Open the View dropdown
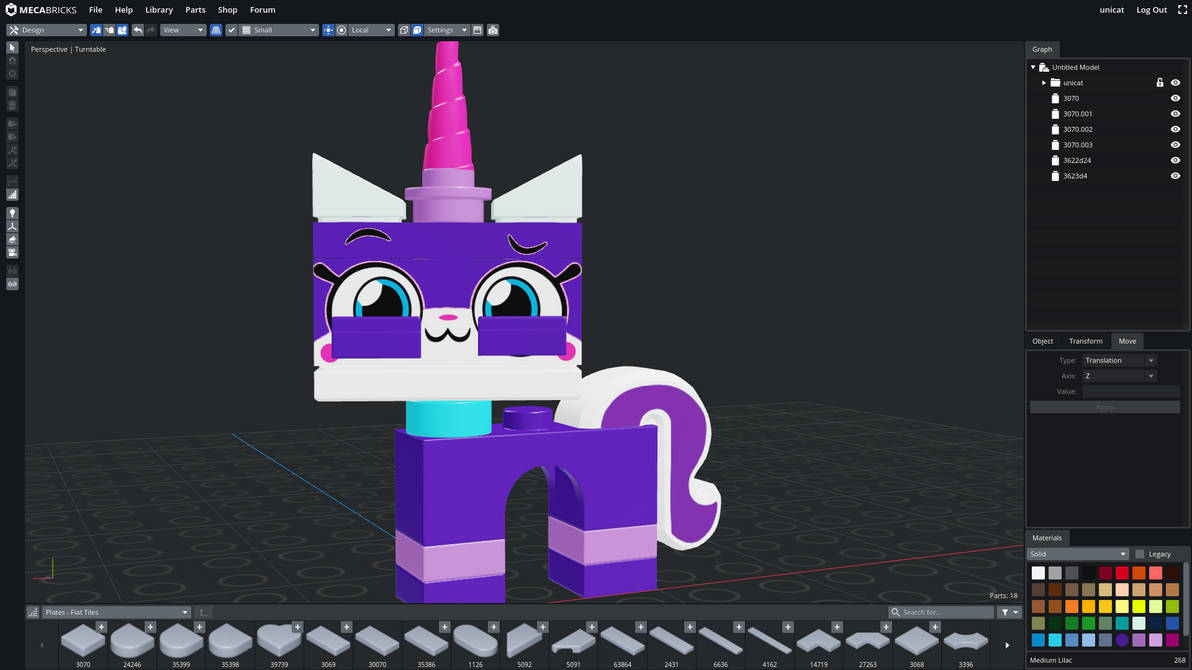The image size is (1192, 670). point(182,30)
